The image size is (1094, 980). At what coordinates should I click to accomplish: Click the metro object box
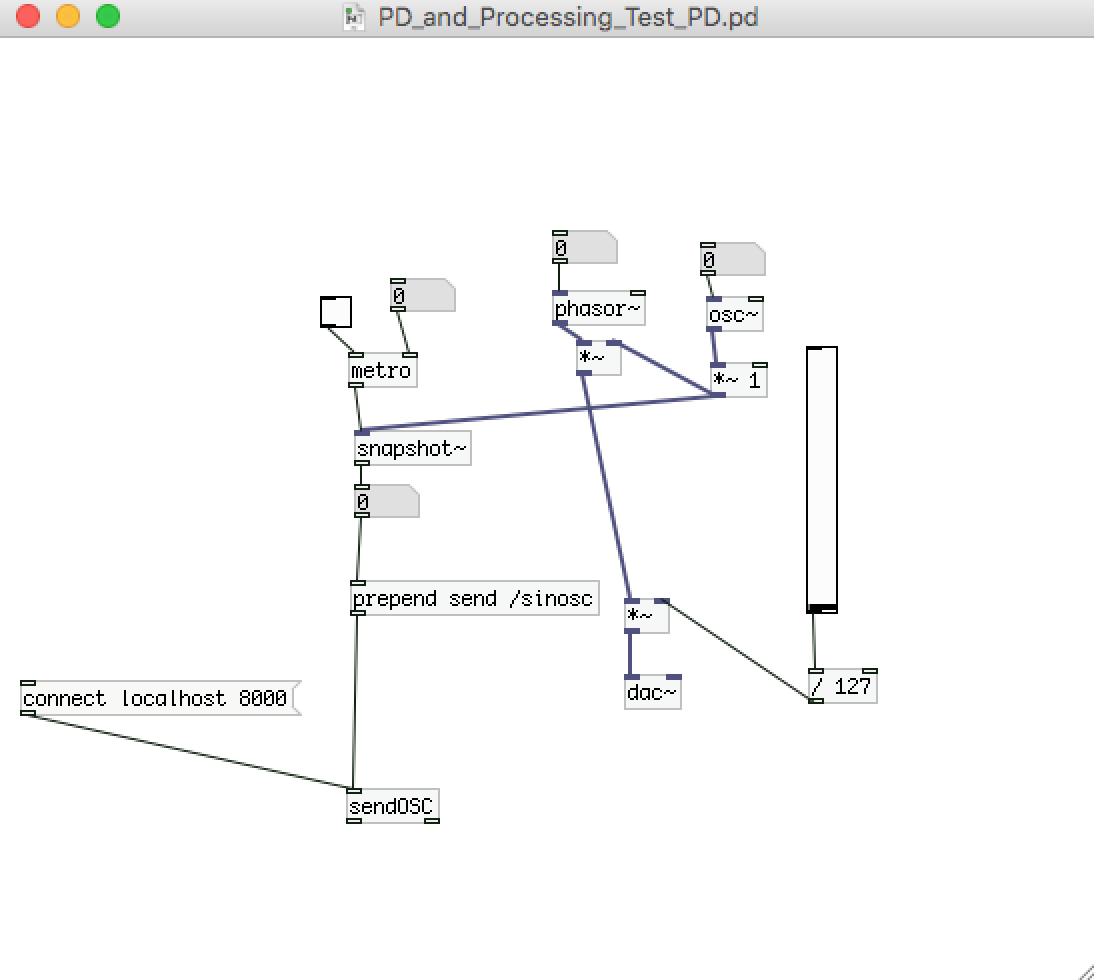[382, 370]
